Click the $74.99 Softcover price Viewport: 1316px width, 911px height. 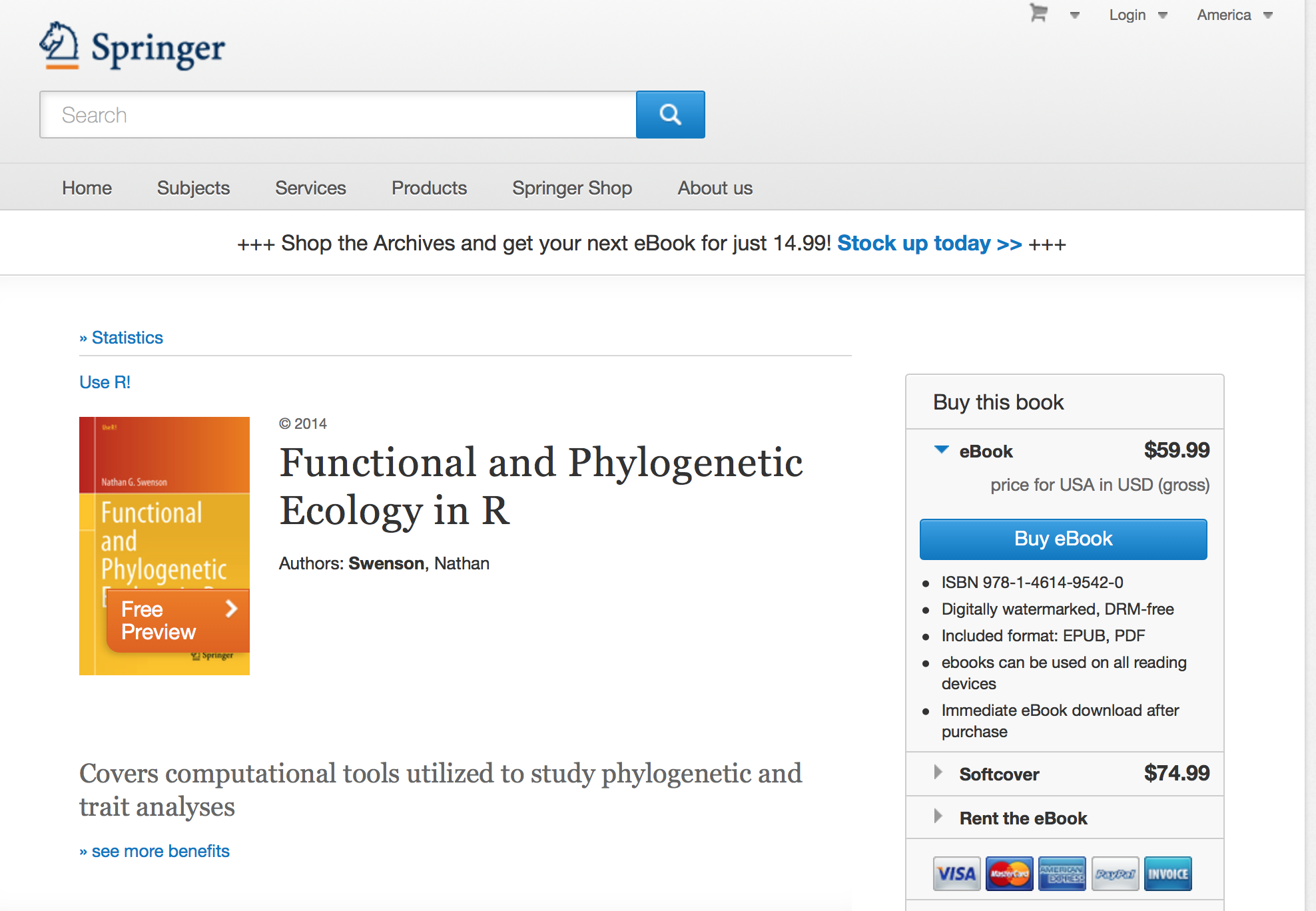1177,773
